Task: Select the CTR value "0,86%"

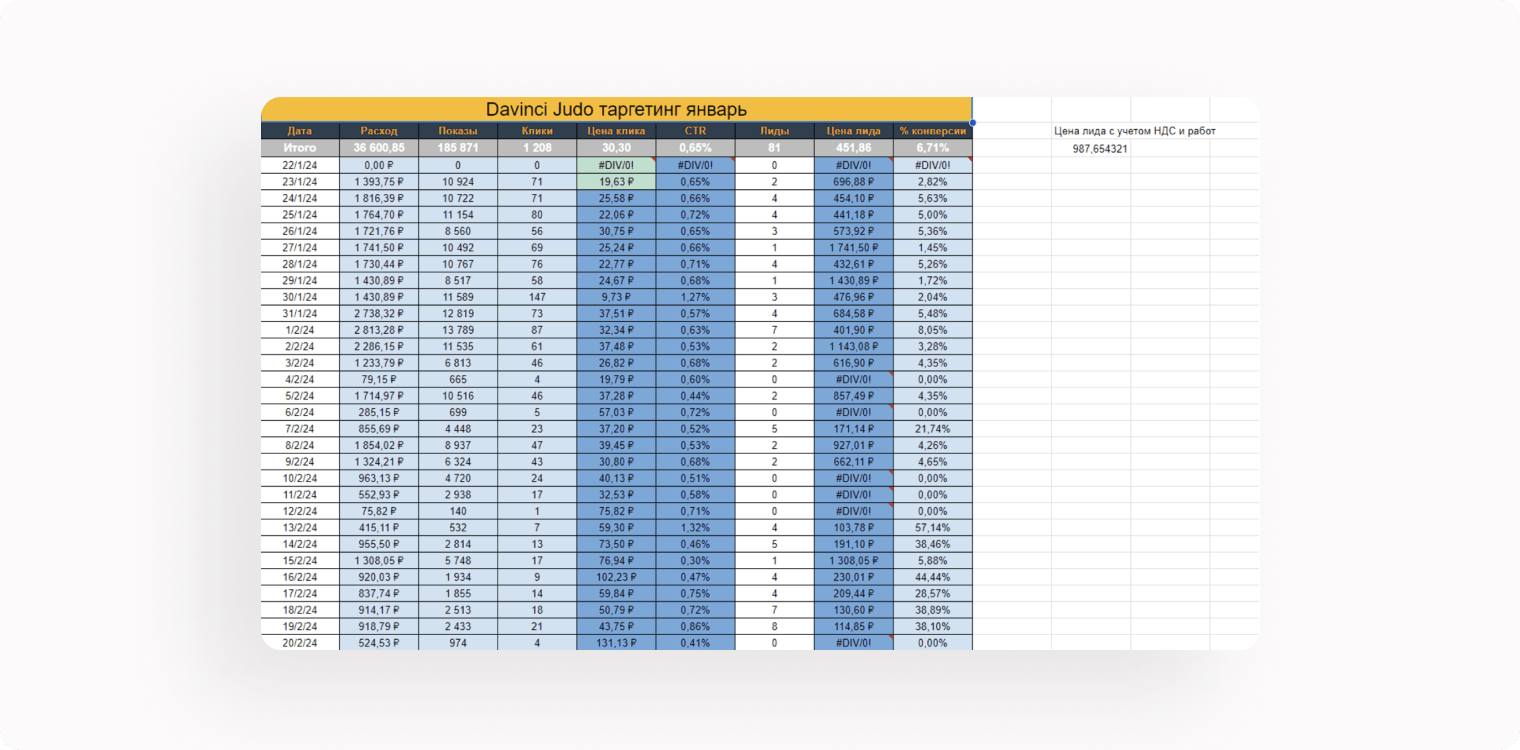Action: pyautogui.click(x=696, y=627)
